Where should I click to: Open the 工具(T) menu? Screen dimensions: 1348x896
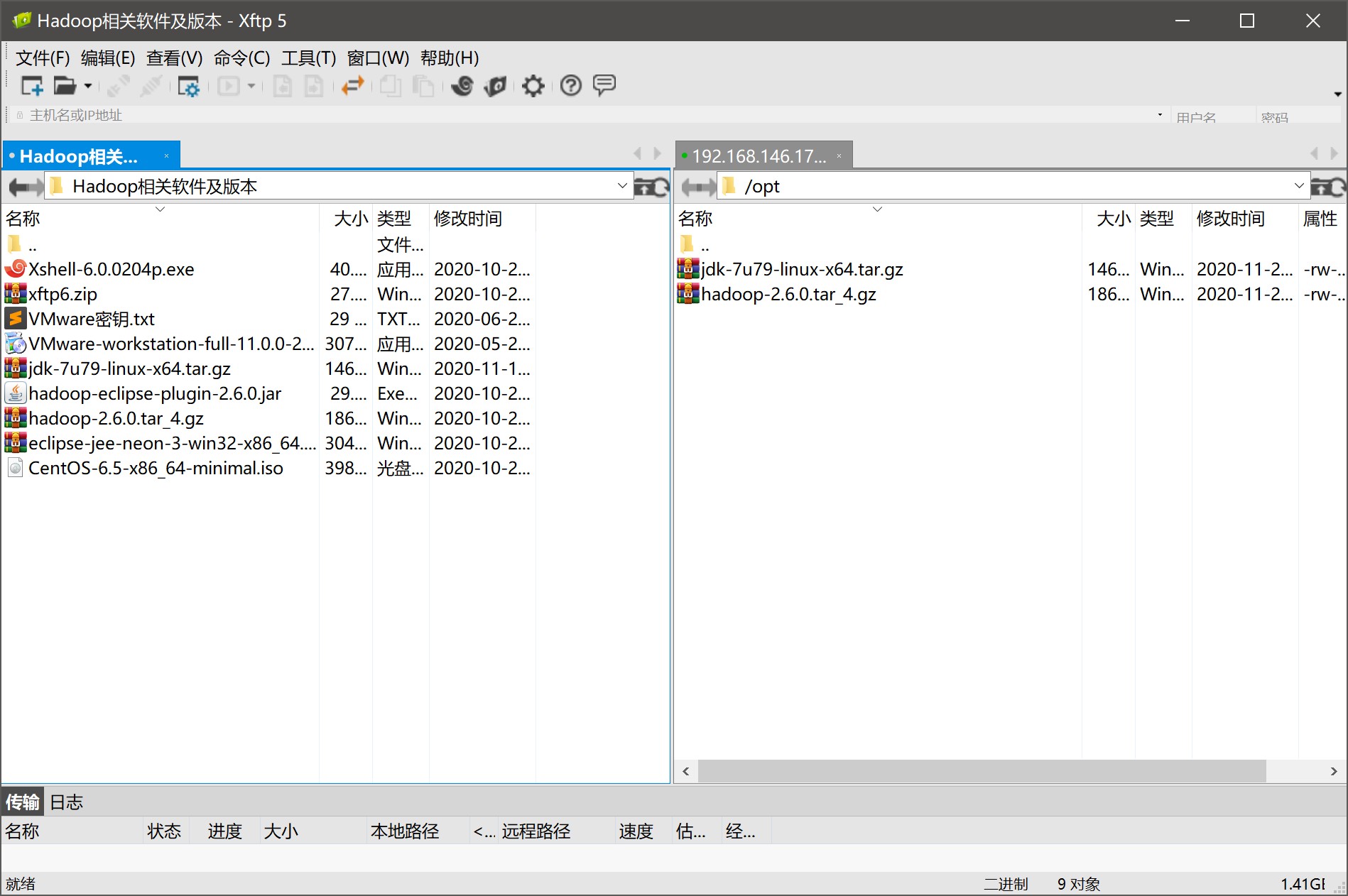308,58
